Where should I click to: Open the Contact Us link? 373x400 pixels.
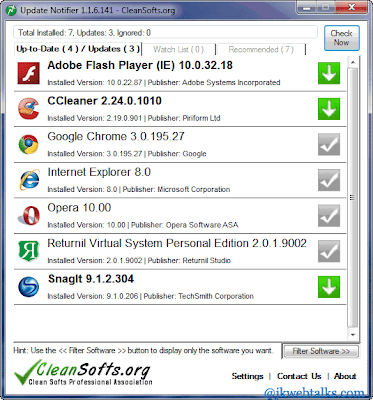[x=299, y=376]
